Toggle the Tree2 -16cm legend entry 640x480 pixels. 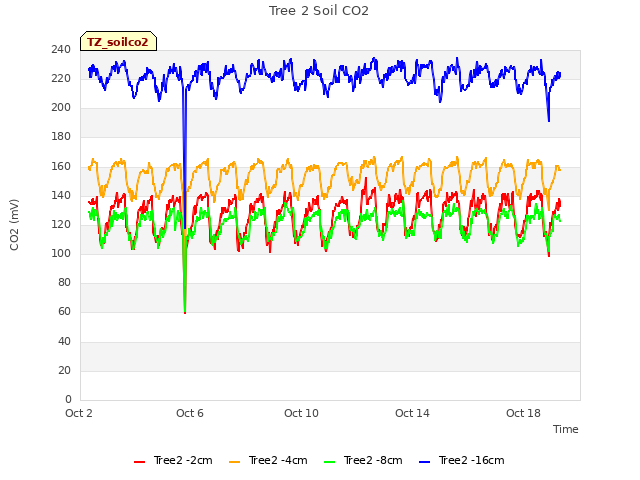coord(462,460)
